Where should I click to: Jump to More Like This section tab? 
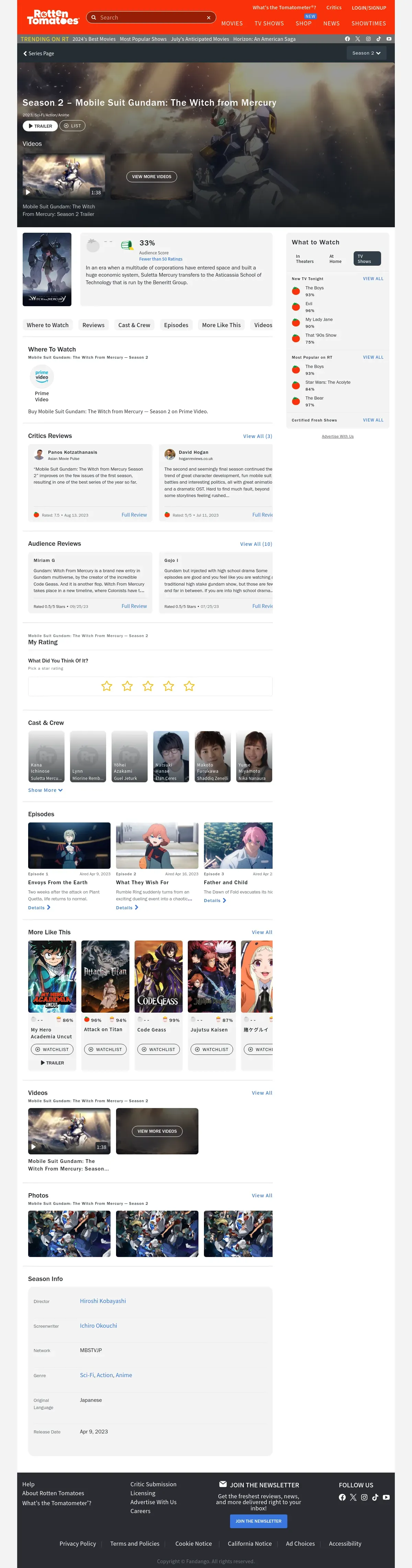(x=221, y=325)
